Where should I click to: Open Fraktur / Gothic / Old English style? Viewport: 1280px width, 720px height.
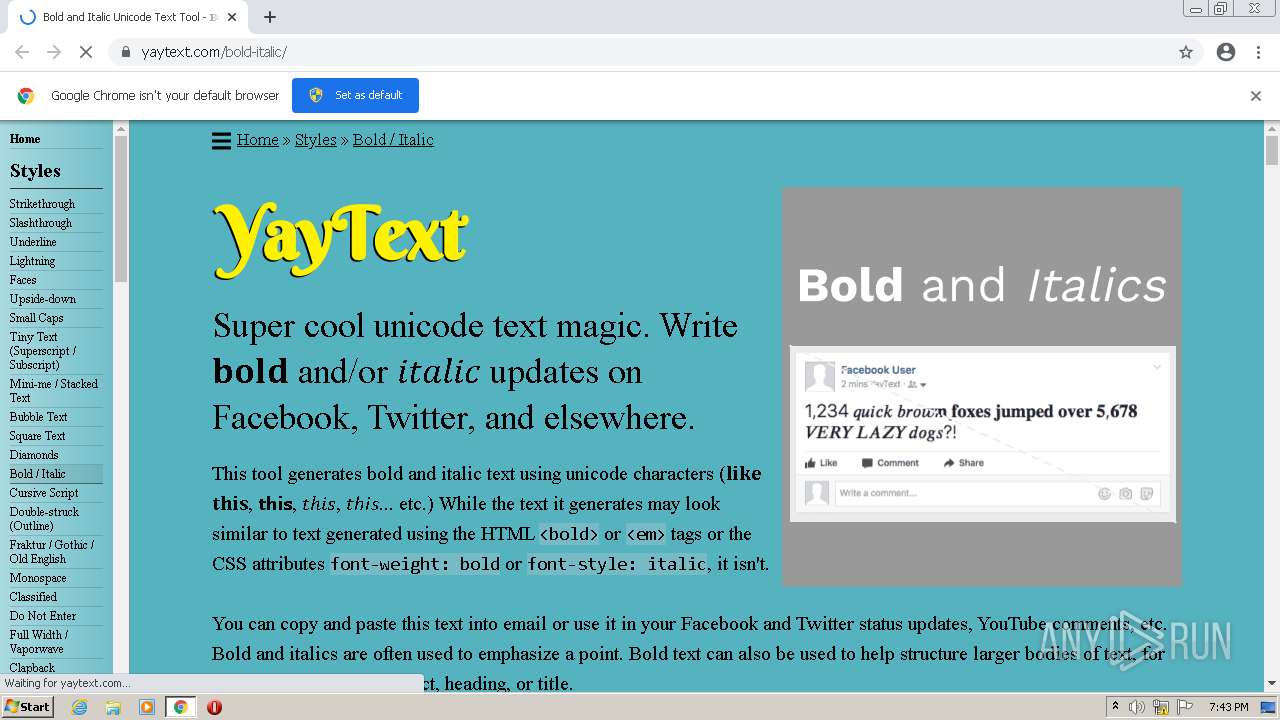52,552
